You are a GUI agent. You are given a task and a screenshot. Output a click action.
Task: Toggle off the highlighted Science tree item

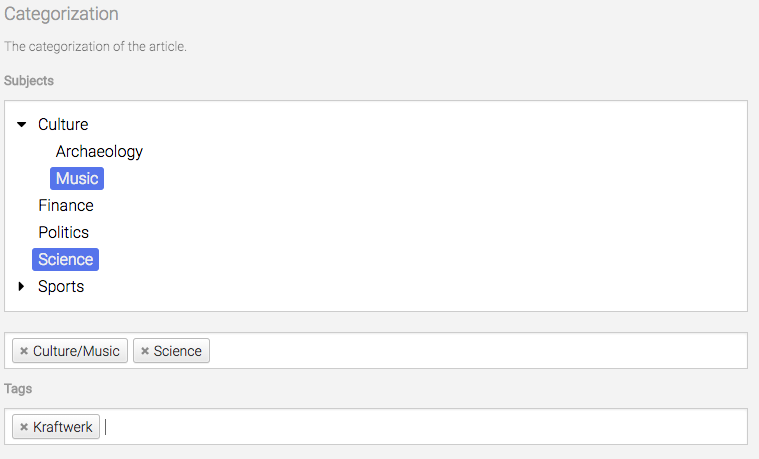[x=66, y=260]
